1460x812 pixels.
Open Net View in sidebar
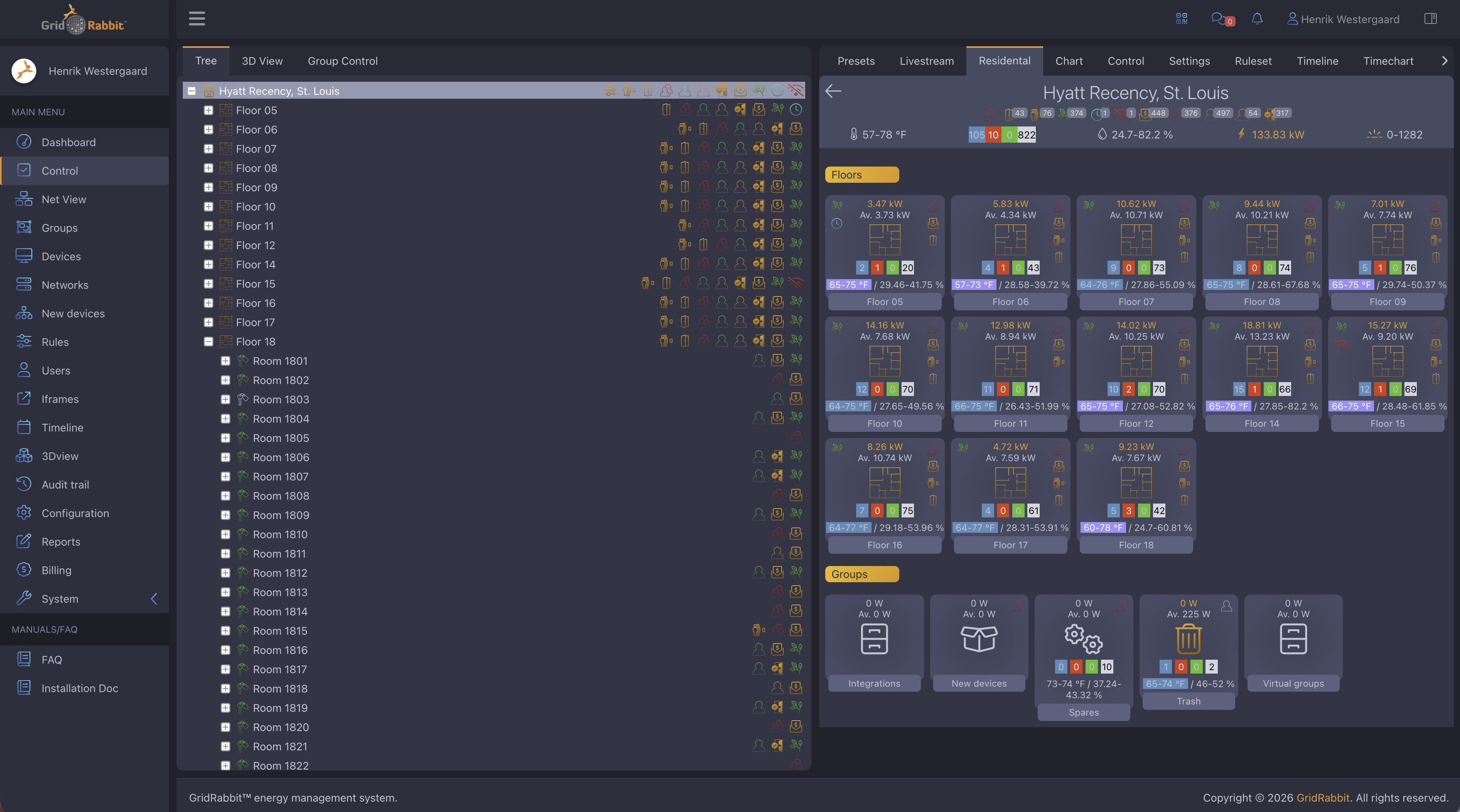click(84, 199)
